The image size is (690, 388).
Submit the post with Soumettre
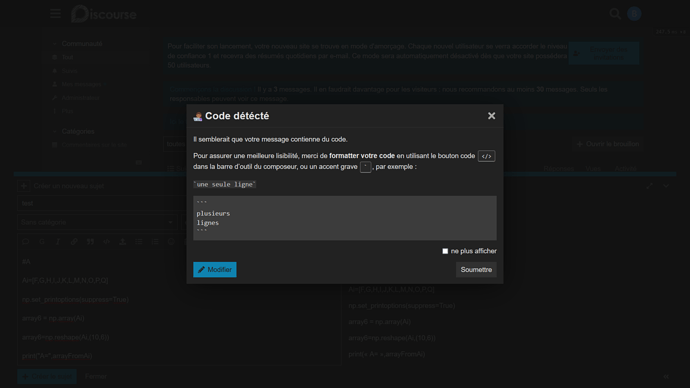(x=476, y=270)
